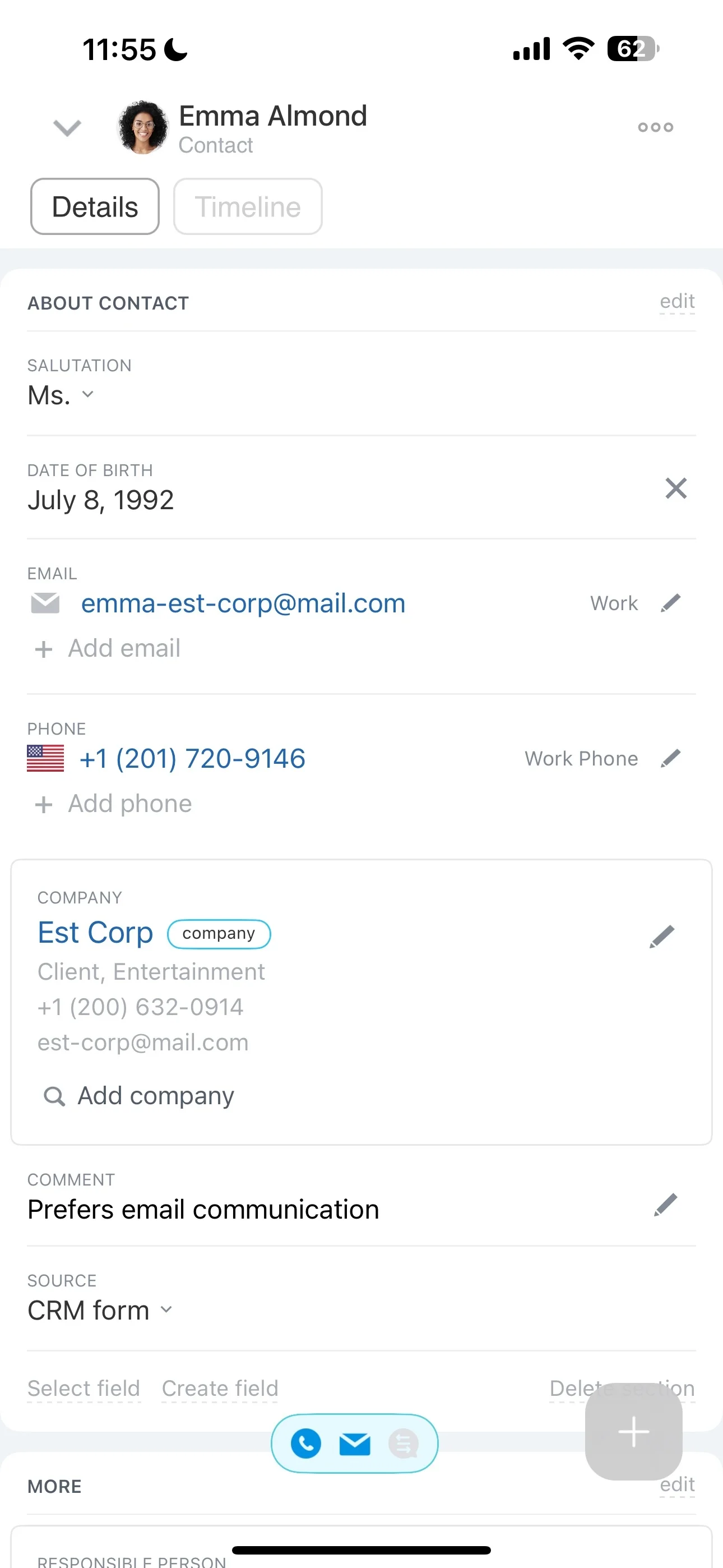This screenshot has width=723, height=1568.
Task: Open the emma-est-corp@mail.com email link
Action: click(243, 603)
